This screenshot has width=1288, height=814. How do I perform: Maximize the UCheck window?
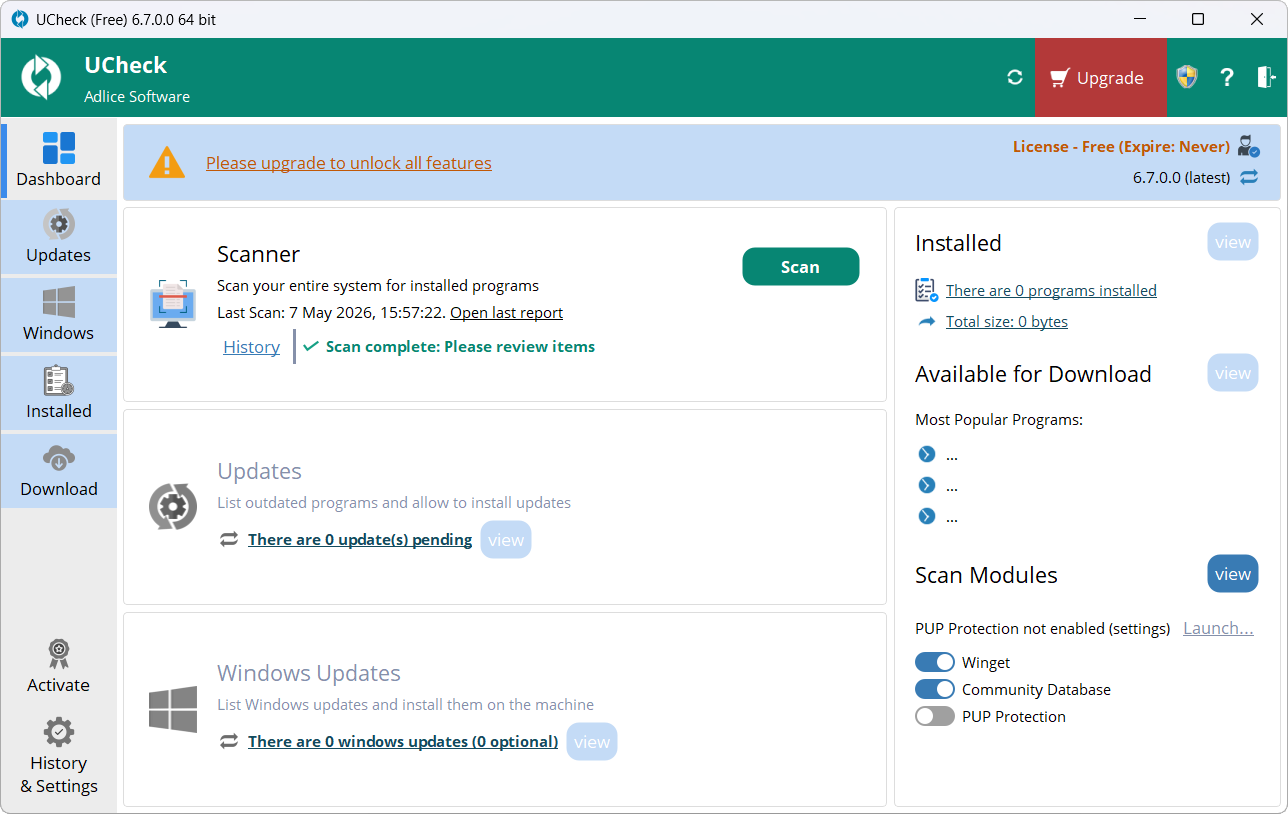click(1198, 19)
